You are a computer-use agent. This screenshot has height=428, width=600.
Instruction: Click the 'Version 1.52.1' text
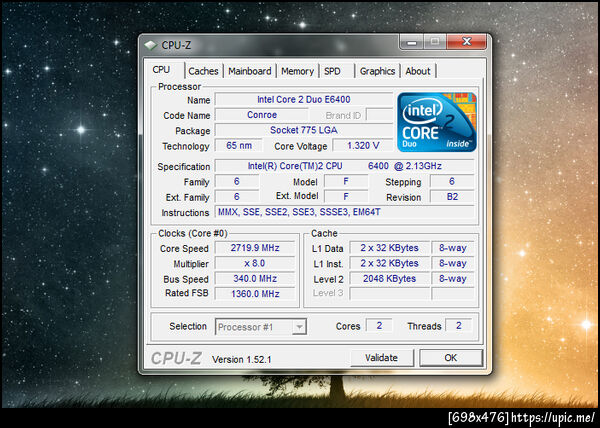tap(241, 360)
